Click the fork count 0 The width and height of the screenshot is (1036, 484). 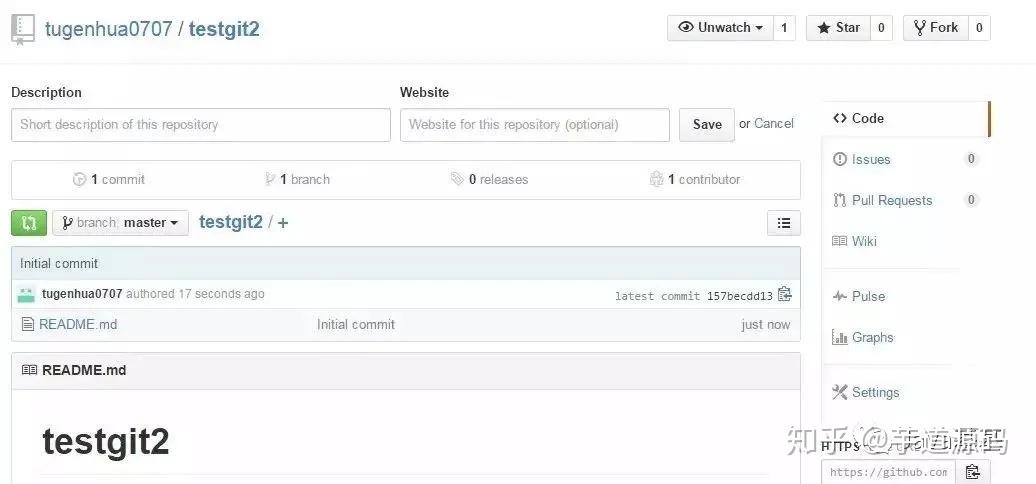[979, 28]
